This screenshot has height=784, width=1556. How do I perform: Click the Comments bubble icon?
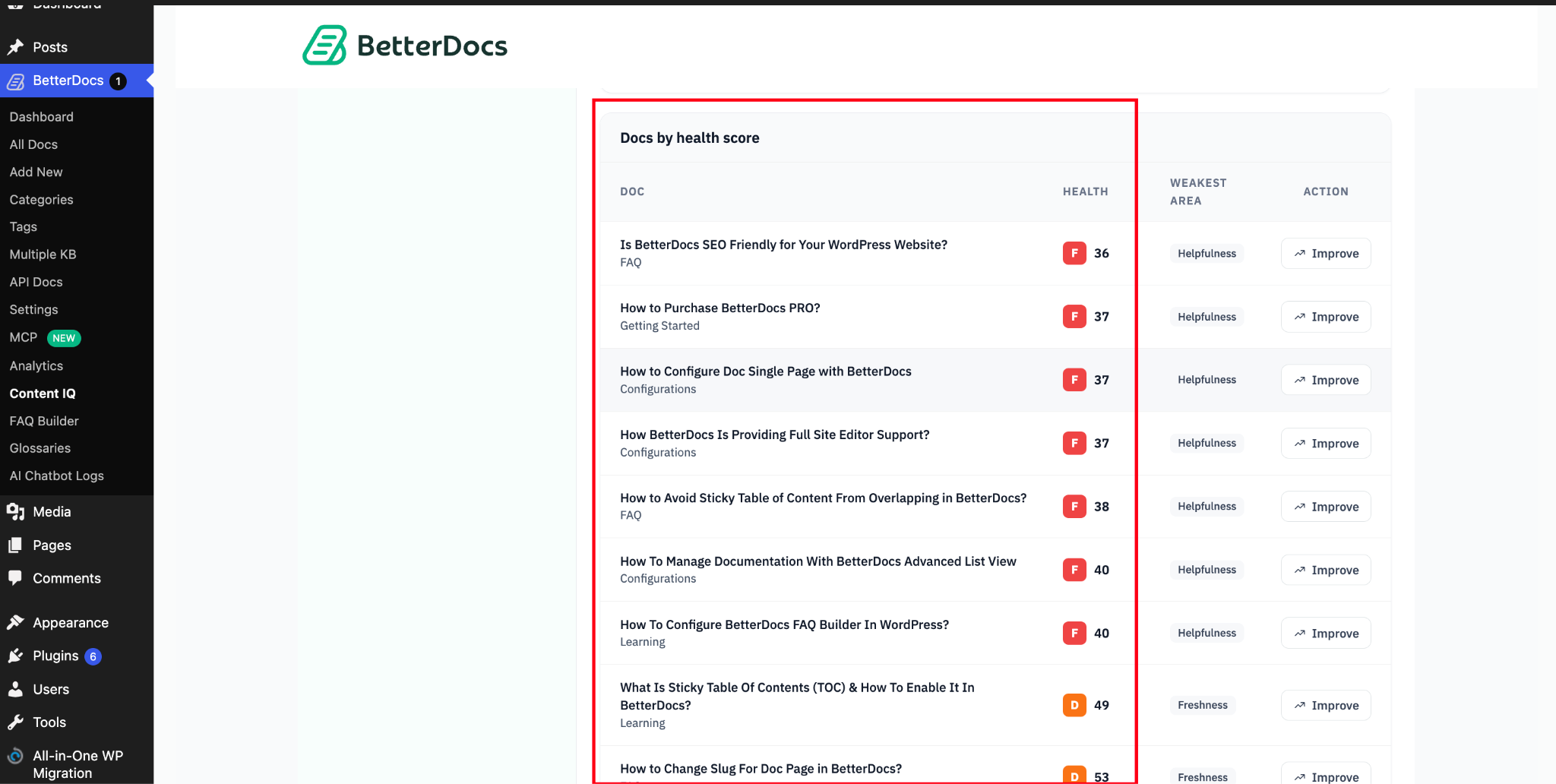pos(15,578)
